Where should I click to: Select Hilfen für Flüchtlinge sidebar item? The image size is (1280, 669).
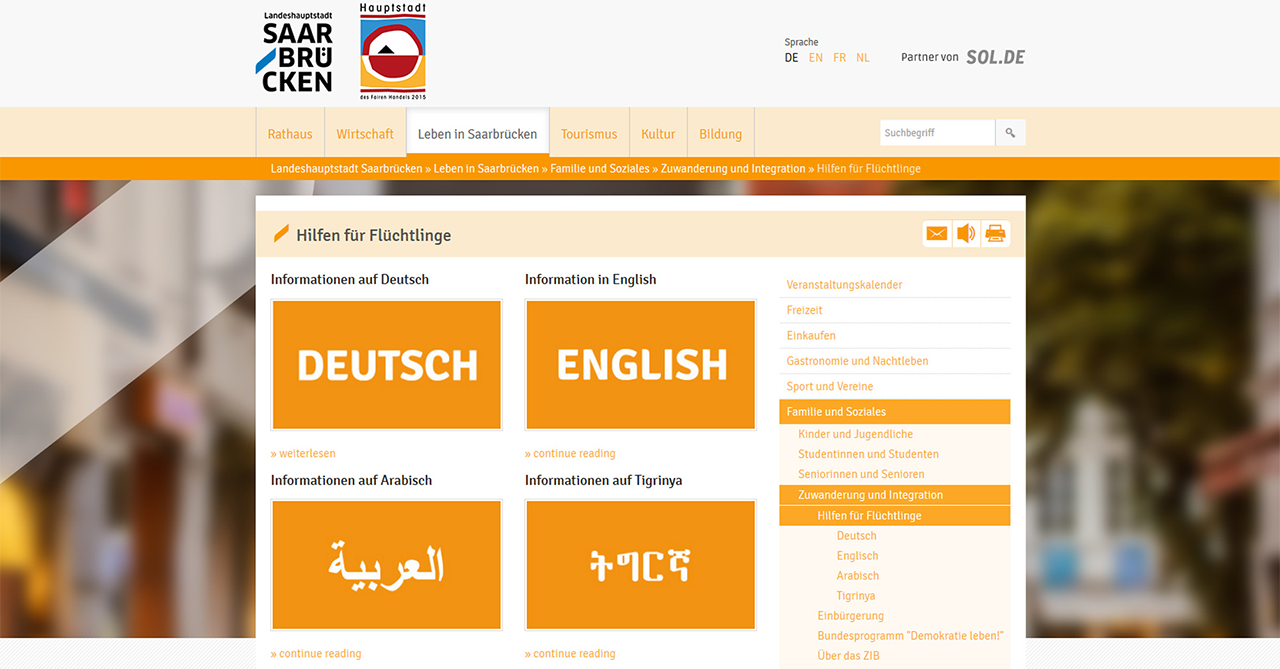pyautogui.click(x=895, y=516)
